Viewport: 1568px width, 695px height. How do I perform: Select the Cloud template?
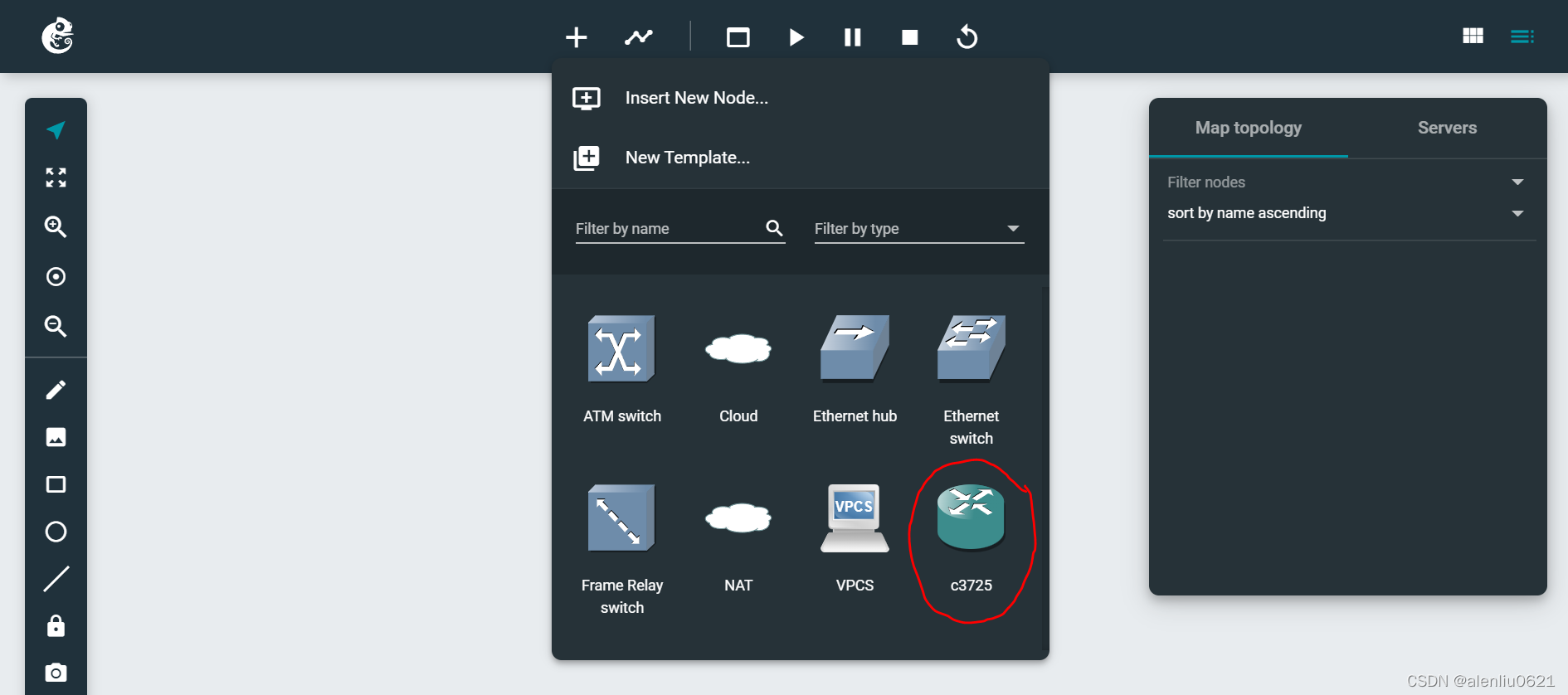pos(738,369)
